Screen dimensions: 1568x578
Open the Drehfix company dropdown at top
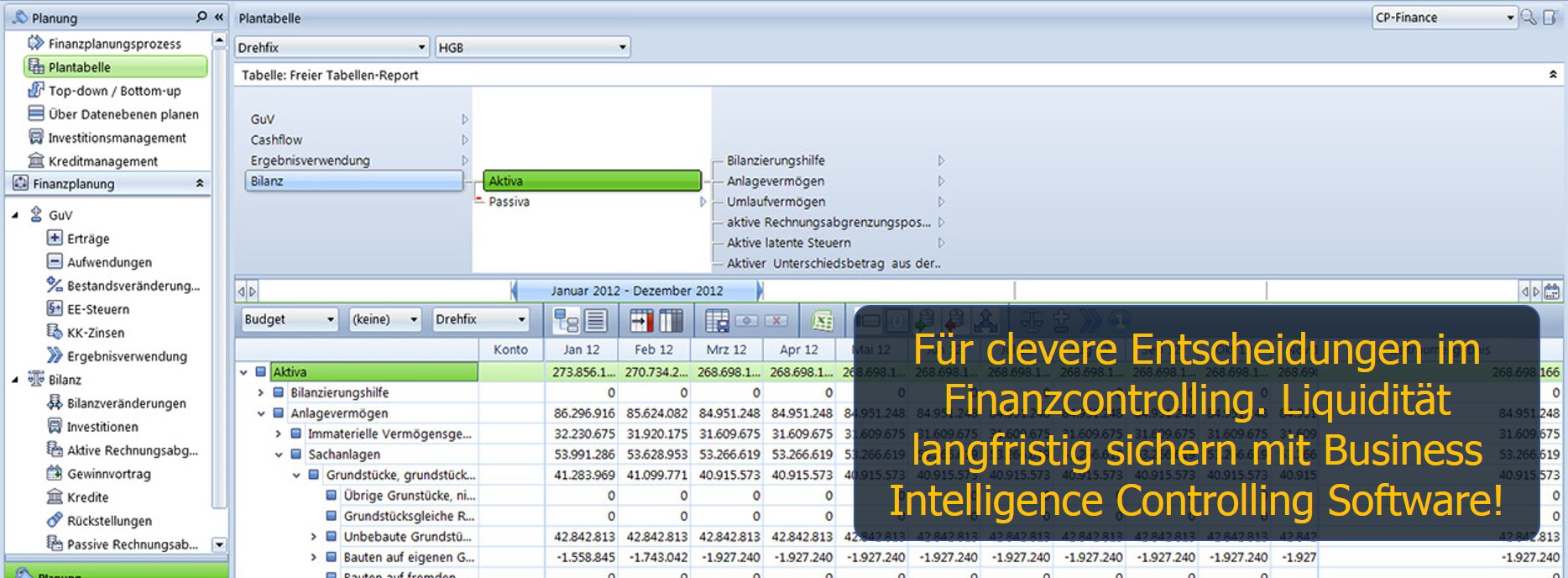point(332,48)
